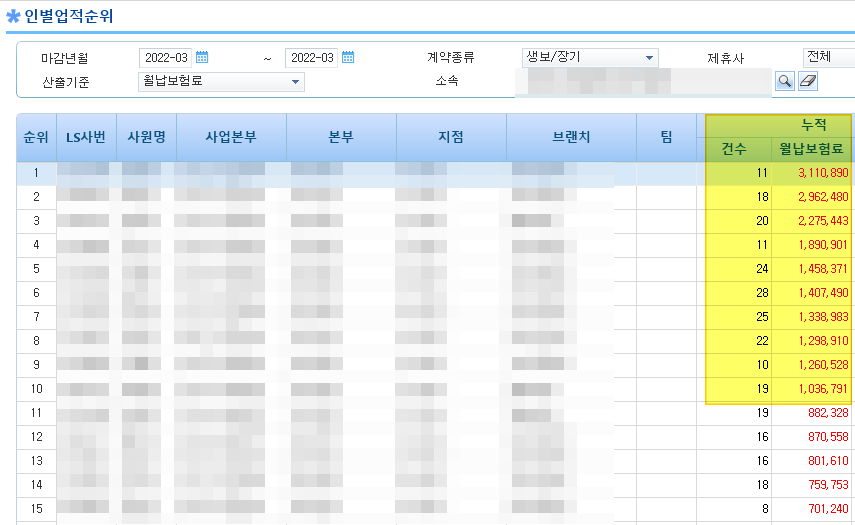Click premium value 1,890,901
The height and width of the screenshot is (525, 855).
[823, 245]
